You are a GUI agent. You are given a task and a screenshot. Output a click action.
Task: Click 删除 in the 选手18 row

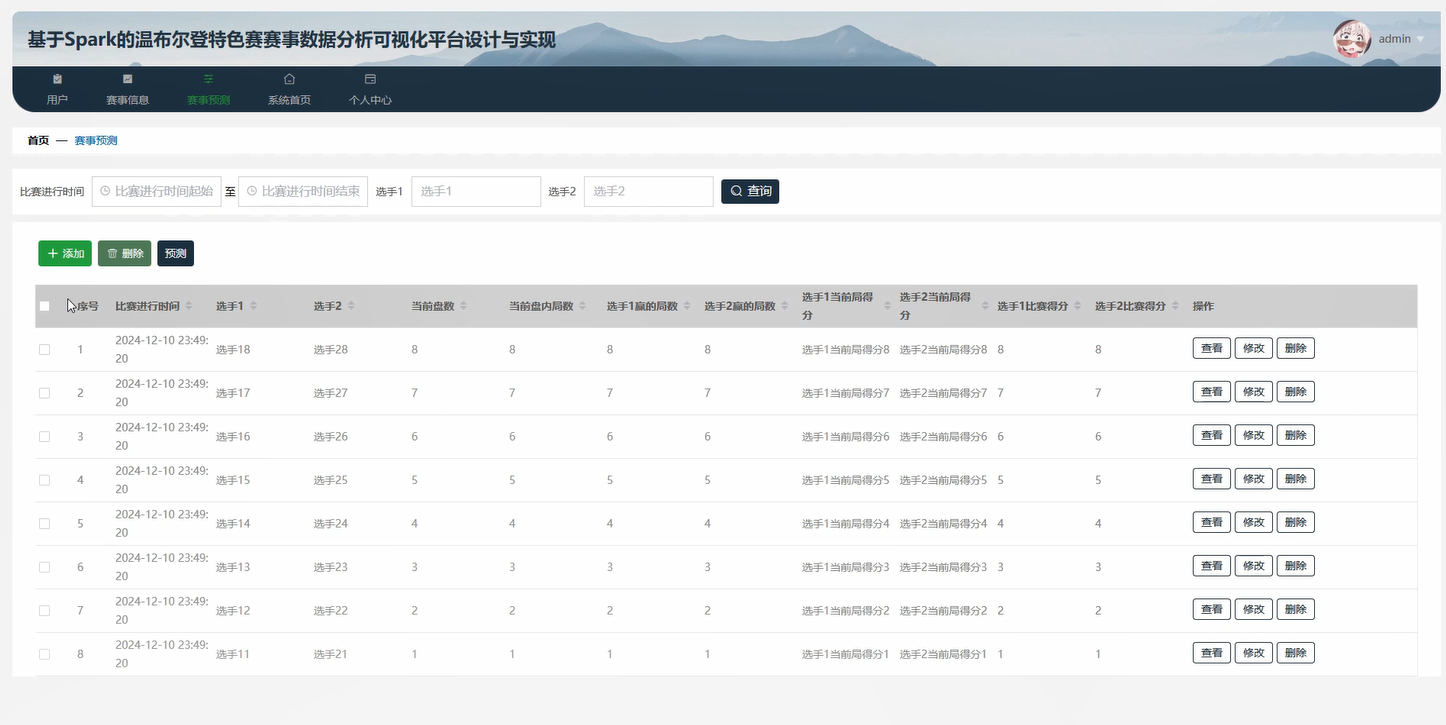coord(1296,348)
